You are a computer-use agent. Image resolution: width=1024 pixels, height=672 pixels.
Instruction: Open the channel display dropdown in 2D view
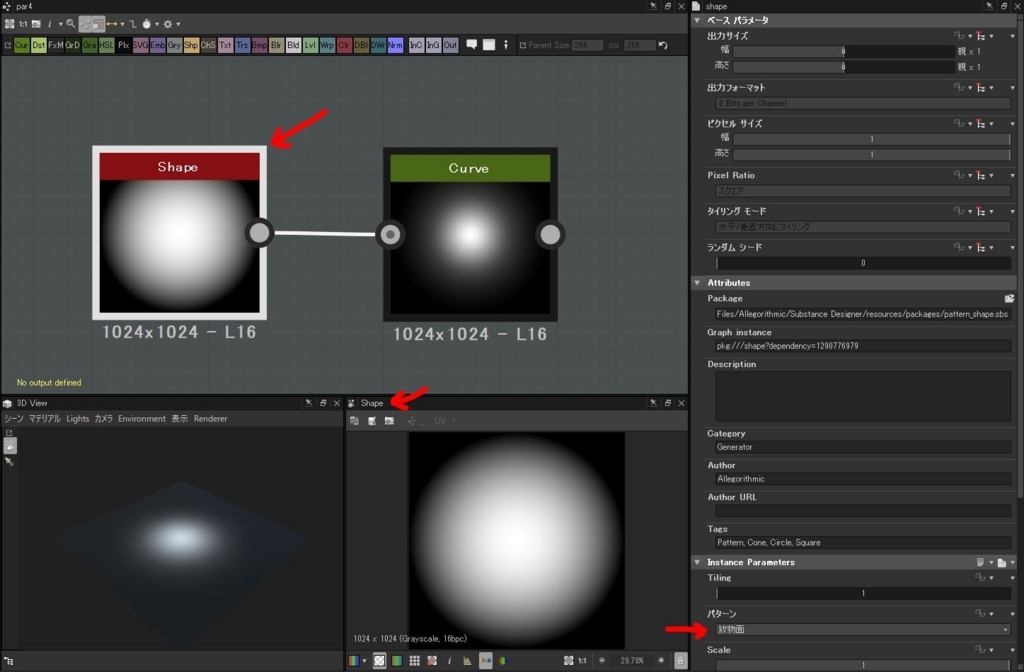click(x=358, y=661)
